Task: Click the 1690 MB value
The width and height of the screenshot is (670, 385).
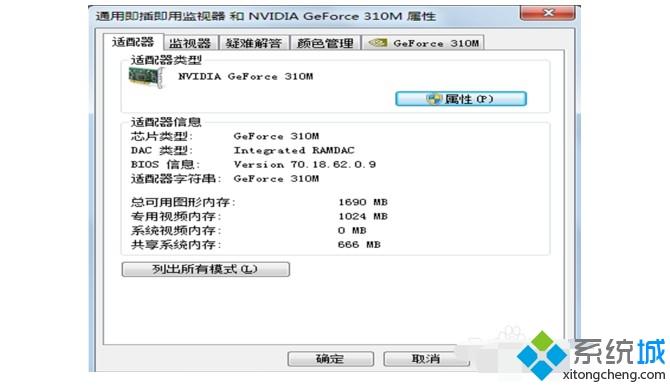Action: click(x=363, y=202)
